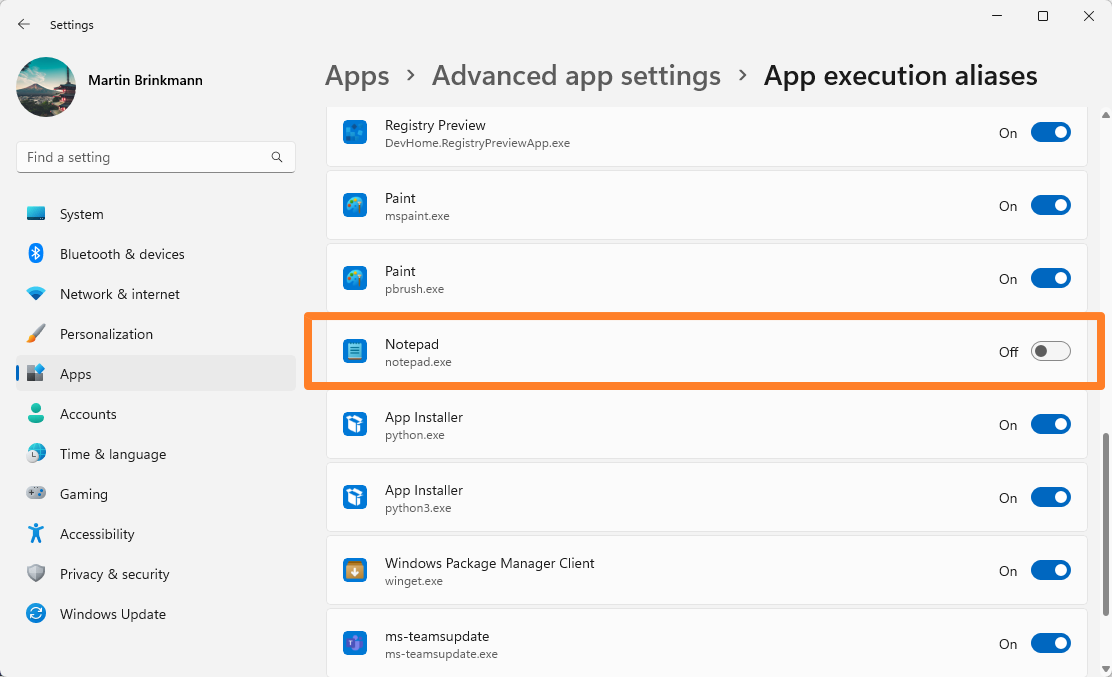Navigate to Apps in the breadcrumb

[357, 76]
